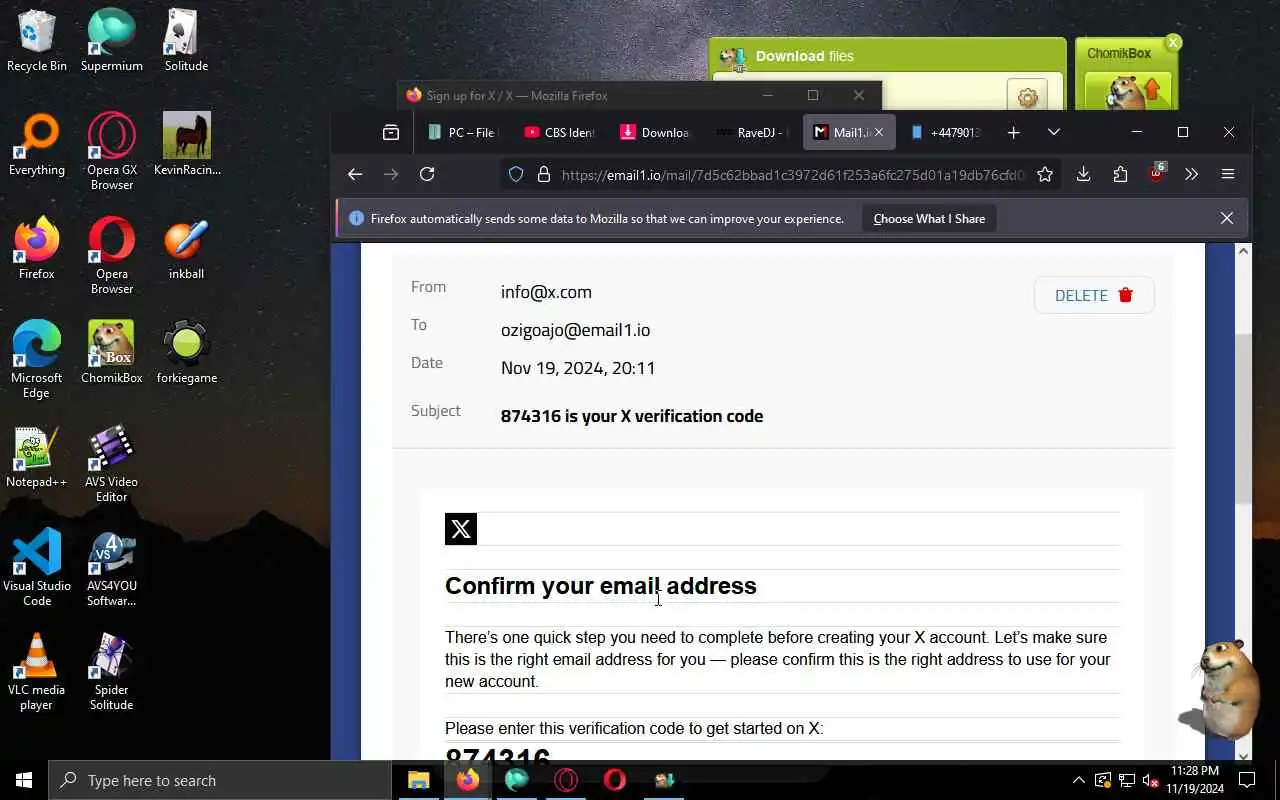This screenshot has height=800, width=1280.
Task: Bookmark this page with the star icon
Action: point(1045,174)
